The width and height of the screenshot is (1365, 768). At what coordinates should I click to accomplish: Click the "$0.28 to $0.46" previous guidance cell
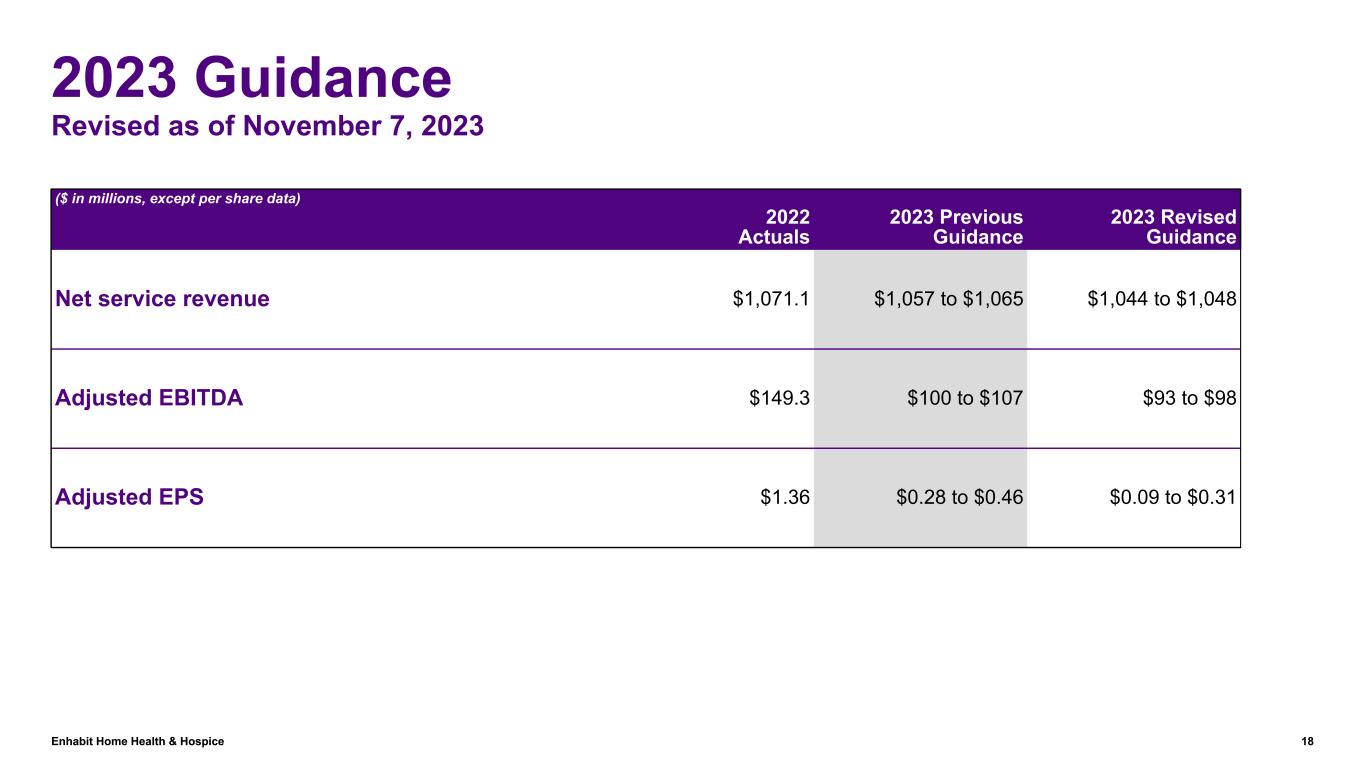click(x=960, y=497)
